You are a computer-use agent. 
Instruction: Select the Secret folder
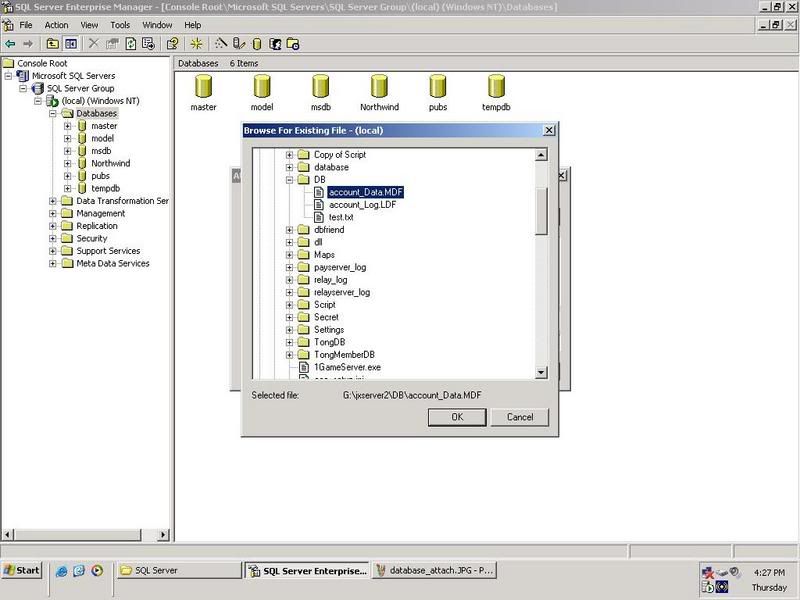pyautogui.click(x=326, y=317)
